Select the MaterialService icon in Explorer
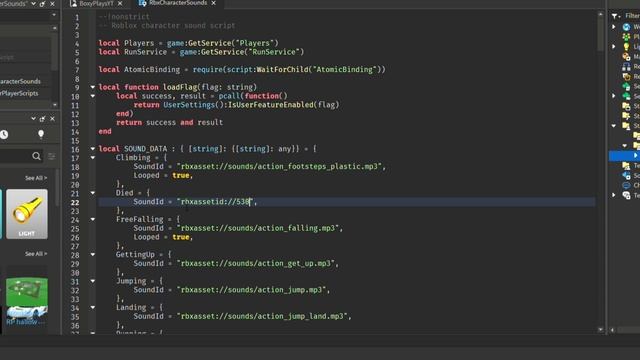The height and width of the screenshot is (360, 640). tap(626, 57)
